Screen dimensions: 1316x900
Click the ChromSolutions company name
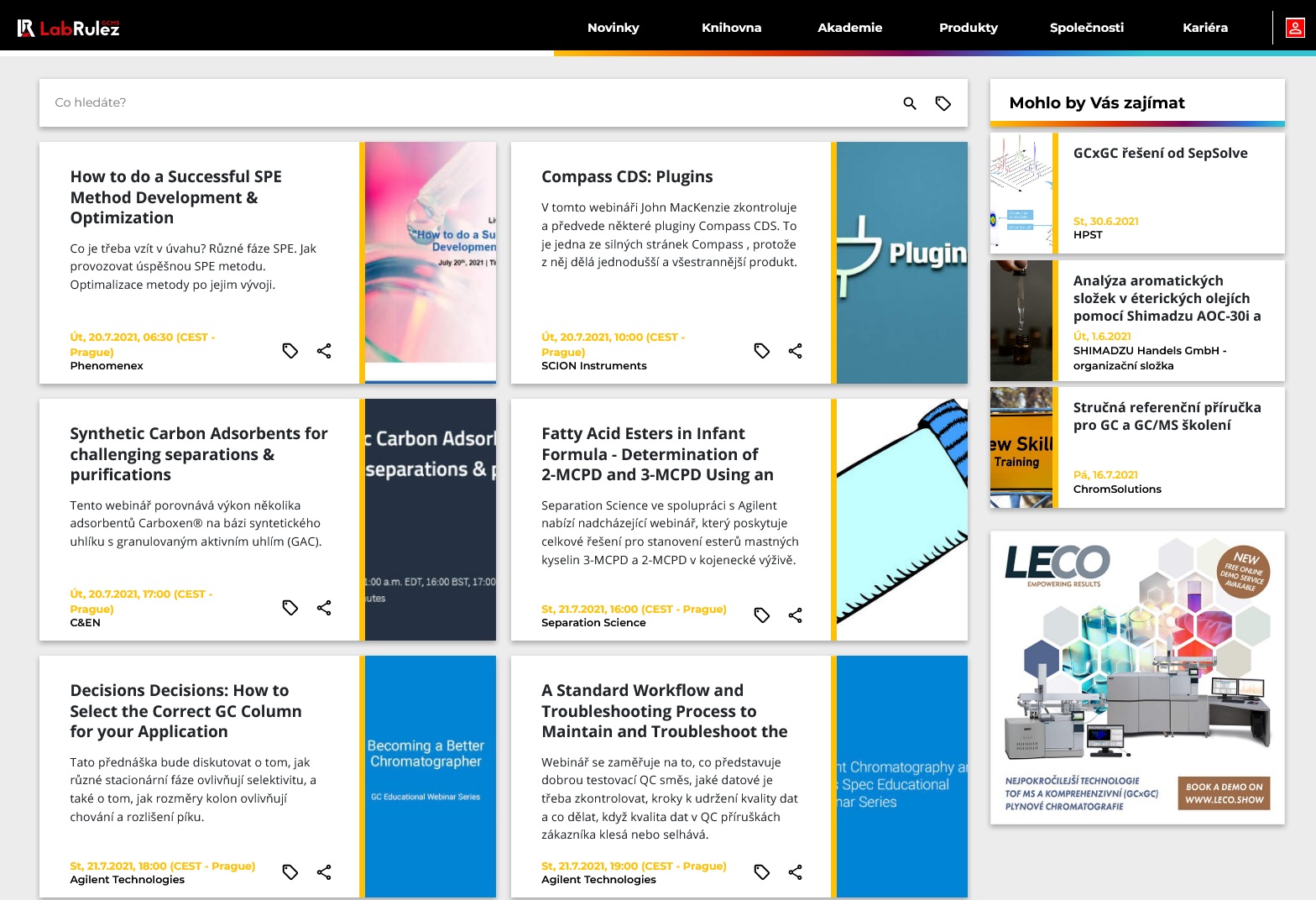click(1117, 489)
